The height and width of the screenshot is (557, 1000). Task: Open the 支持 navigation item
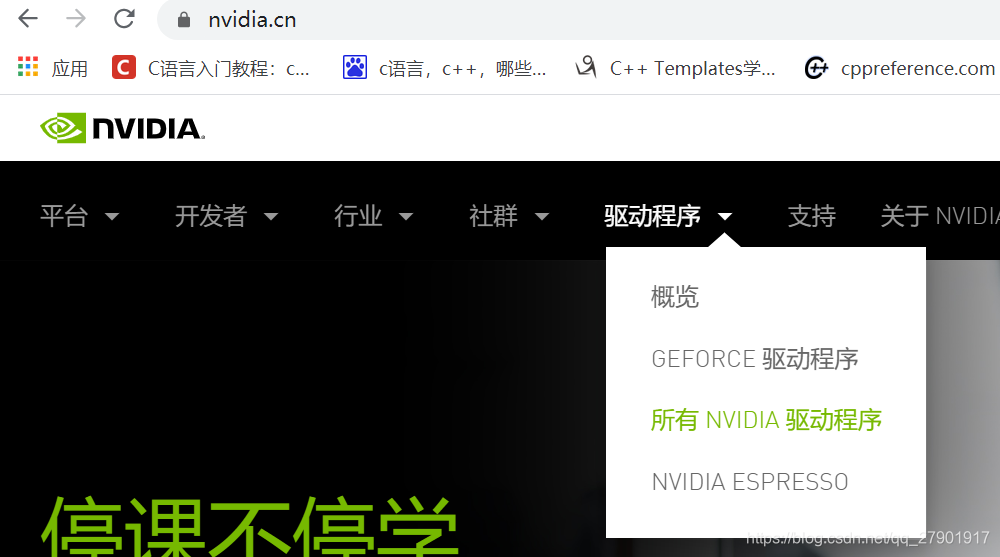812,216
